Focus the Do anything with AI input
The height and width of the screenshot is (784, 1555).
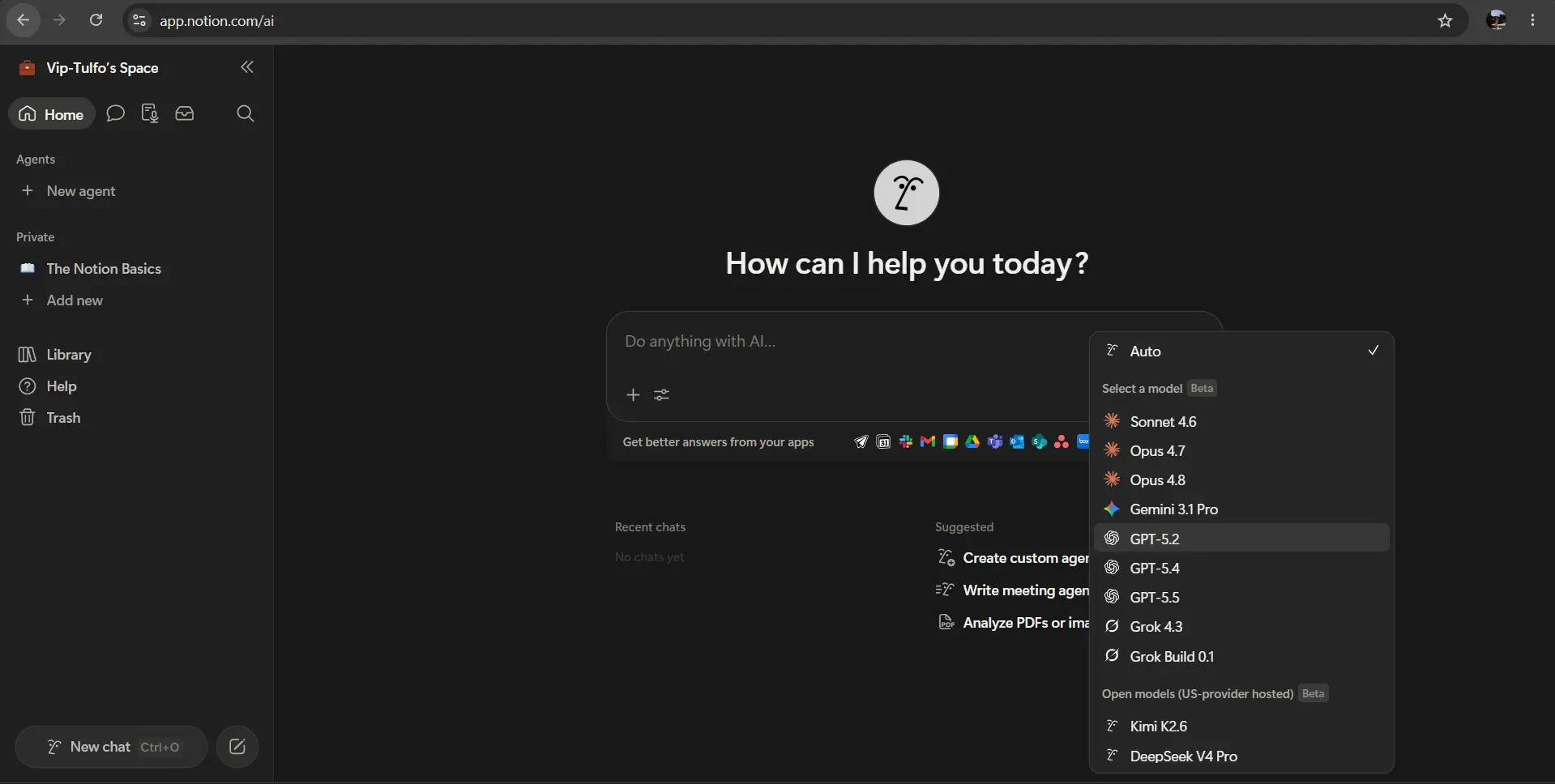(851, 342)
